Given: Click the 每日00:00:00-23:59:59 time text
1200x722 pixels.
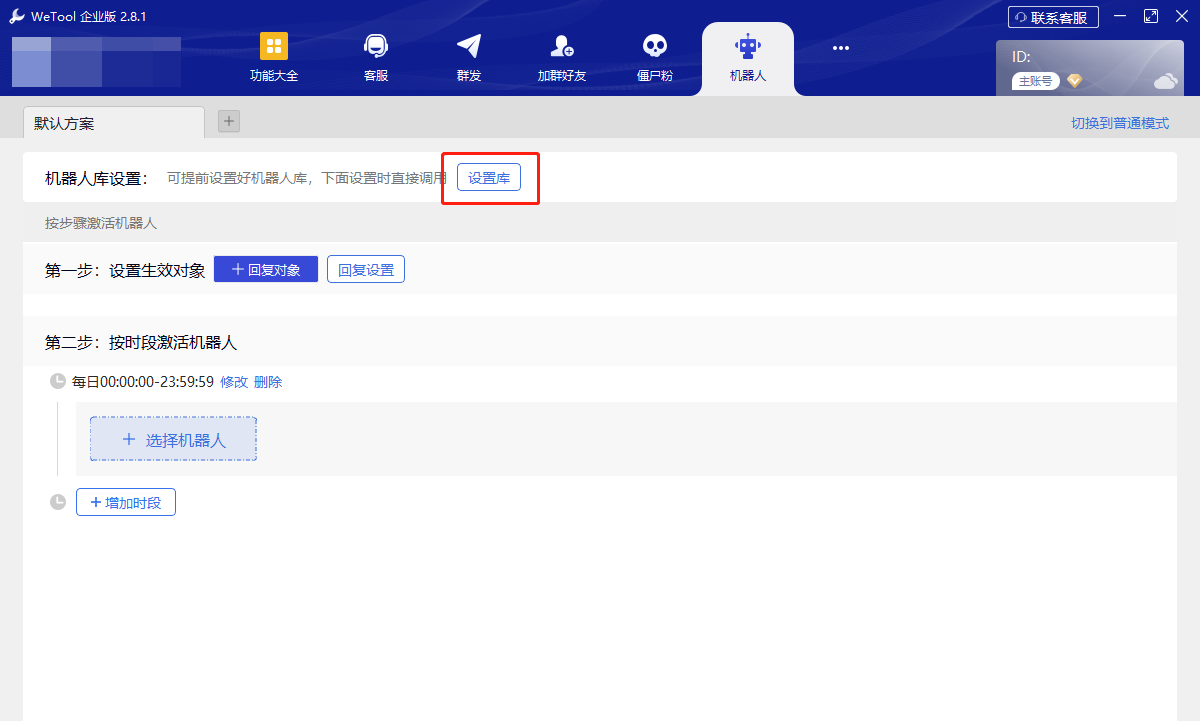Looking at the screenshot, I should 143,382.
